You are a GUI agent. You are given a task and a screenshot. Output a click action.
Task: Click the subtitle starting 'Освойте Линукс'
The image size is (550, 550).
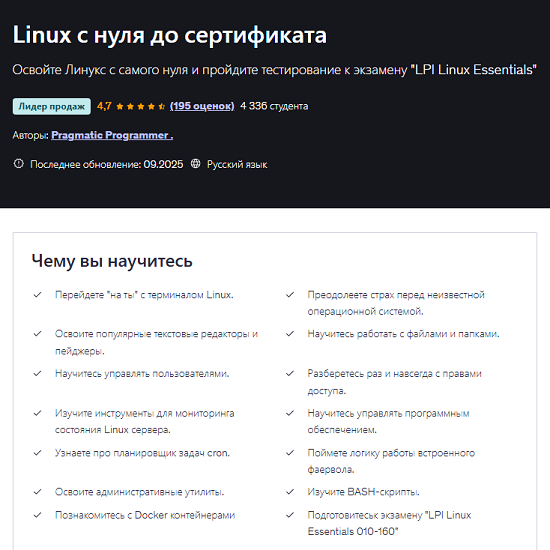click(x=274, y=69)
